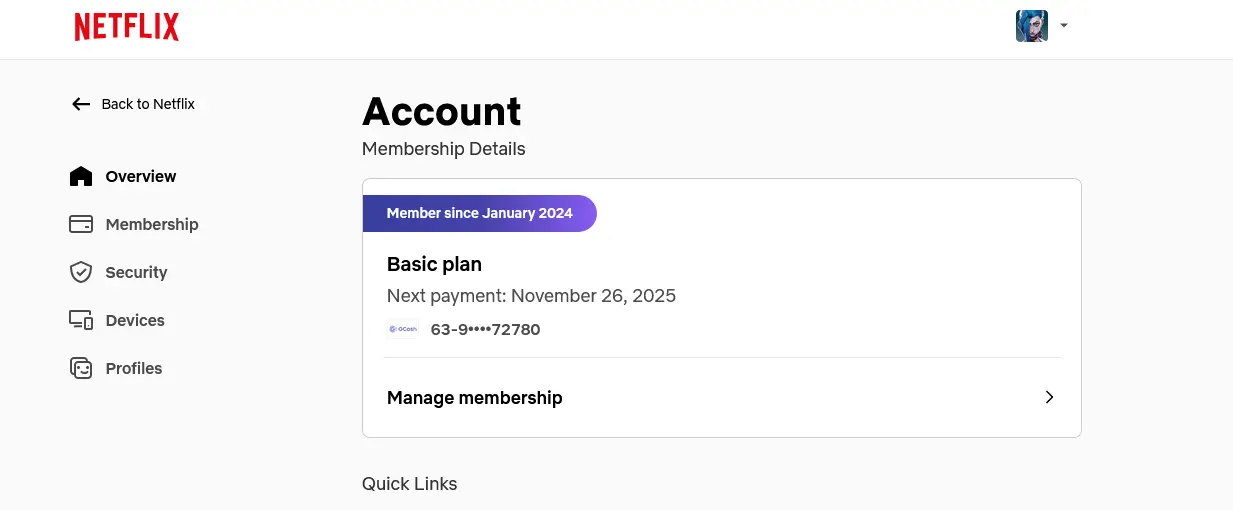This screenshot has width=1233, height=510.
Task: Click the Membership card icon
Action: [x=81, y=224]
